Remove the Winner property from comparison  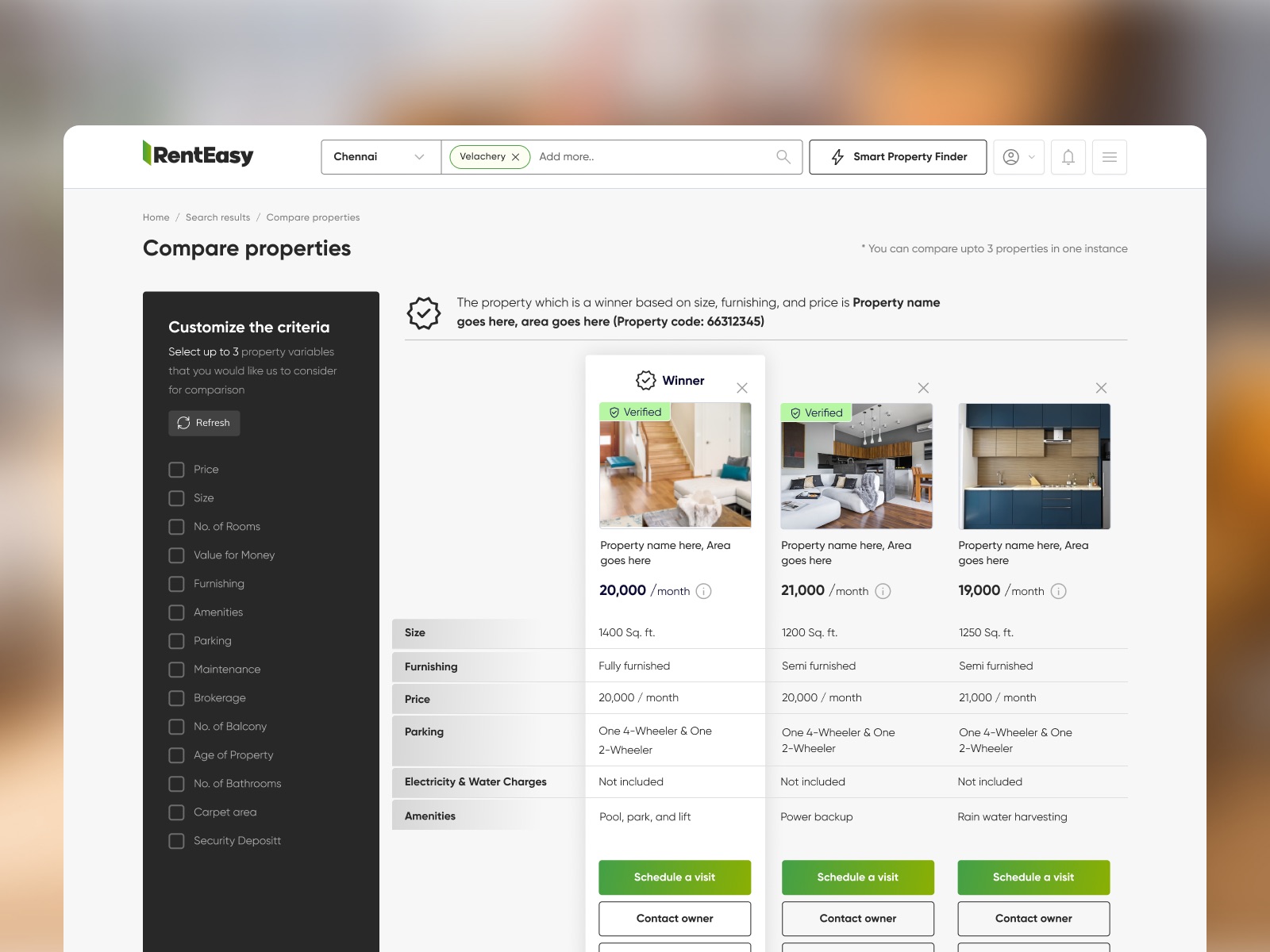(x=742, y=388)
